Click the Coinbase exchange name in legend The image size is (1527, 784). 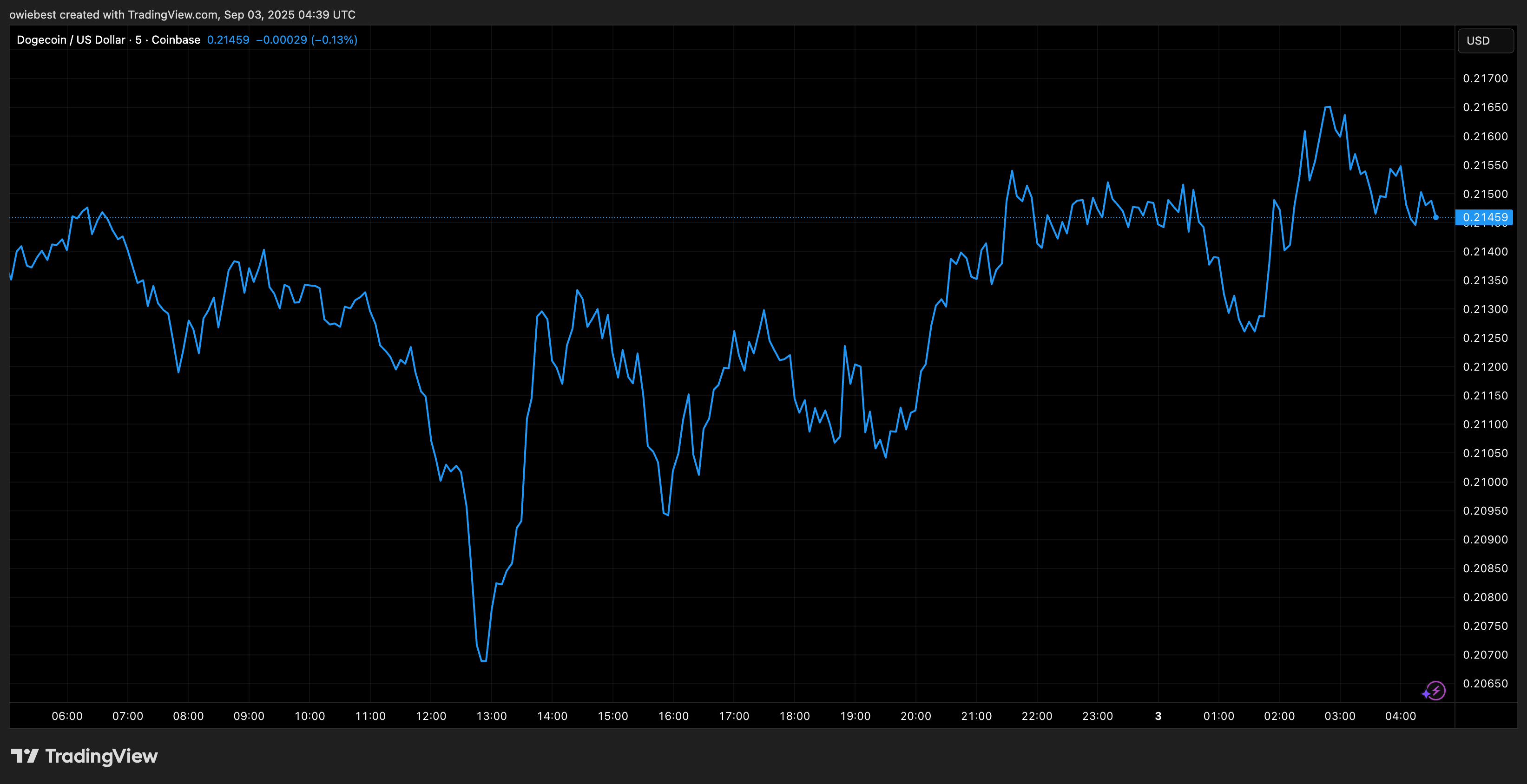point(176,39)
